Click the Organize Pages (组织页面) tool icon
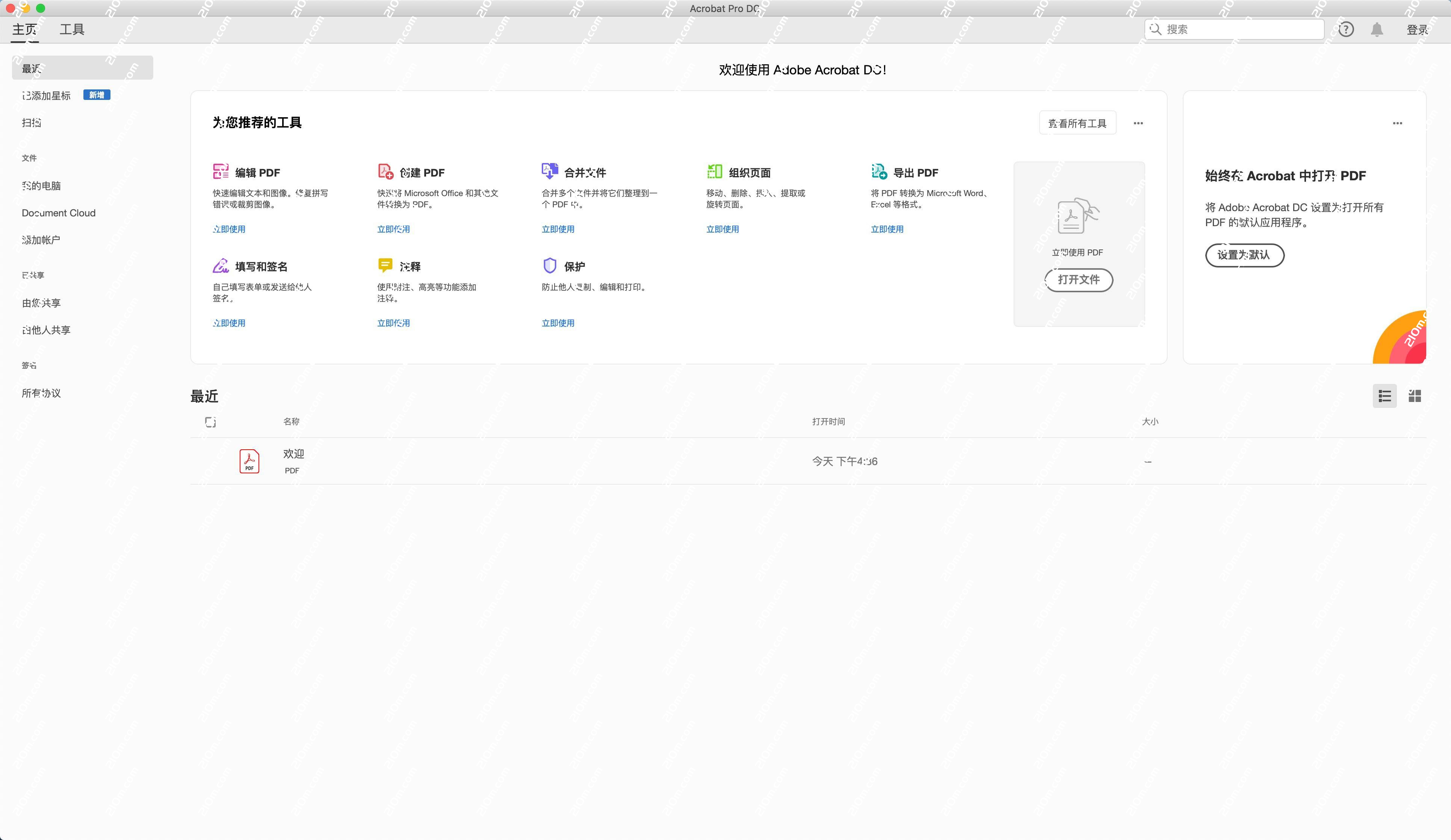The image size is (1451, 840). coord(715,171)
